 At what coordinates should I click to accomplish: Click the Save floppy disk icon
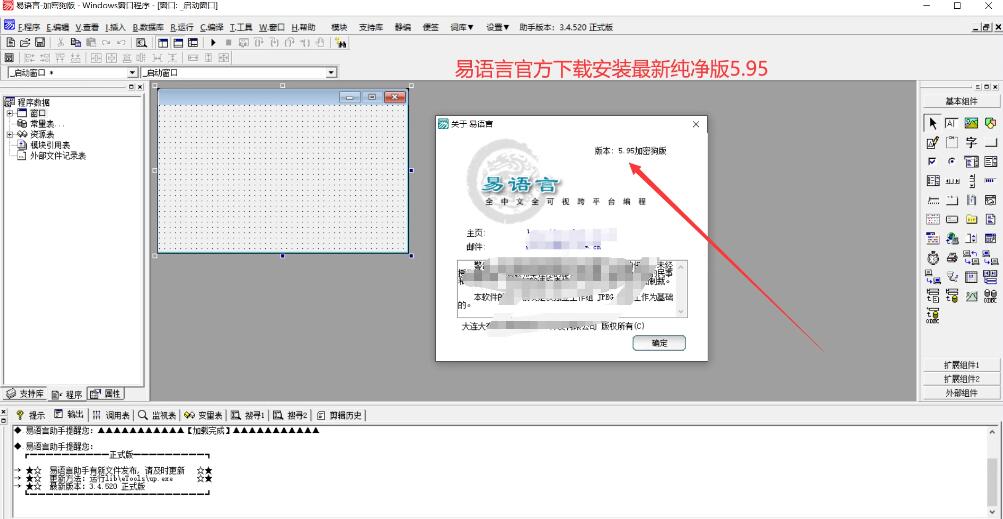pos(40,42)
